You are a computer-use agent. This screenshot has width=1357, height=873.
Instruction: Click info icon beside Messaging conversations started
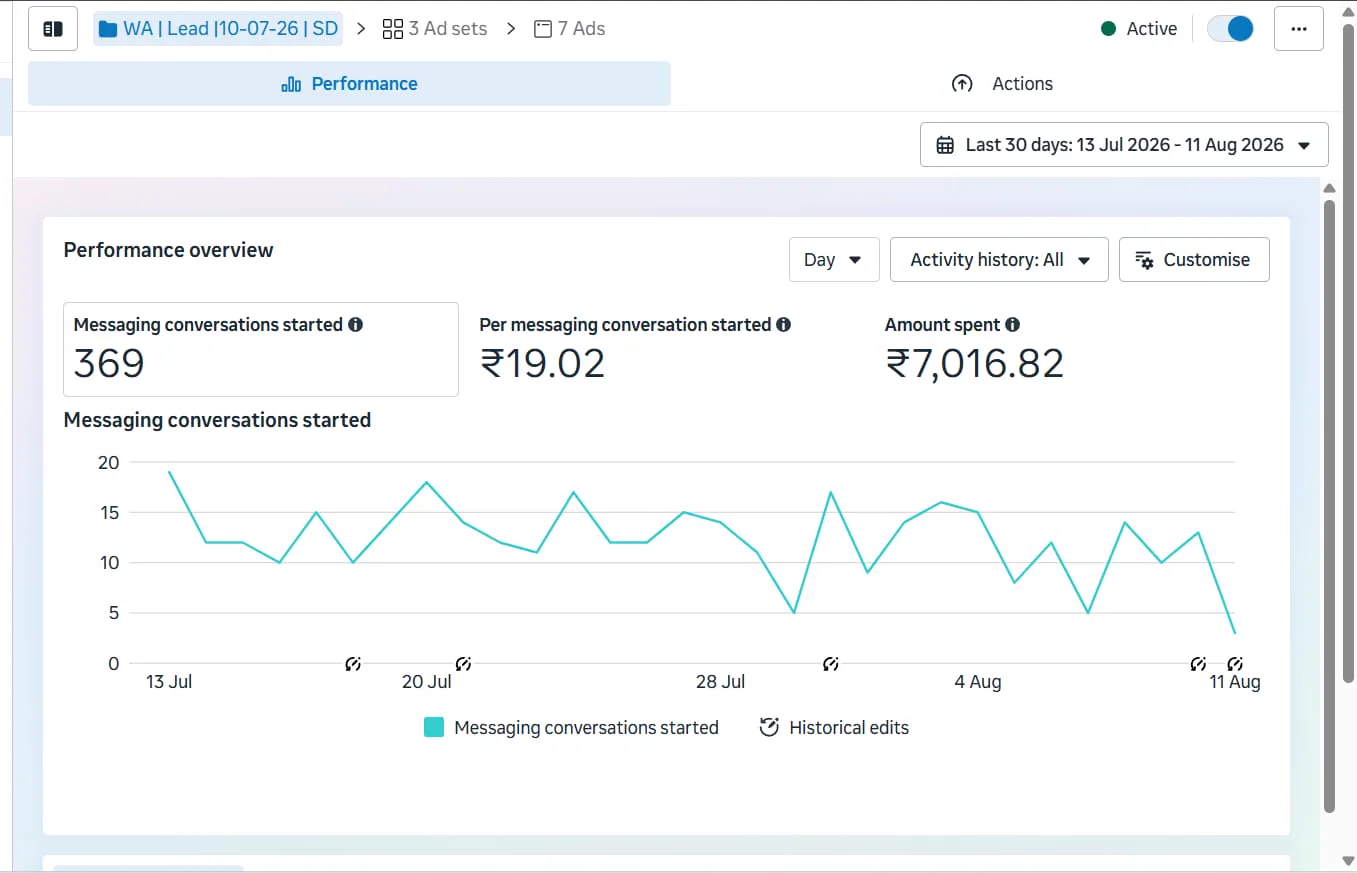tap(355, 325)
